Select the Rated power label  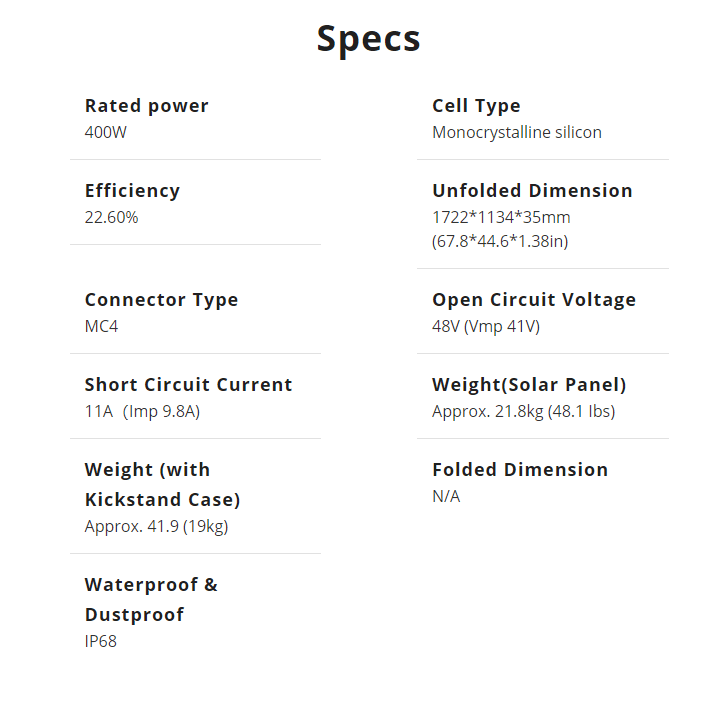146,106
